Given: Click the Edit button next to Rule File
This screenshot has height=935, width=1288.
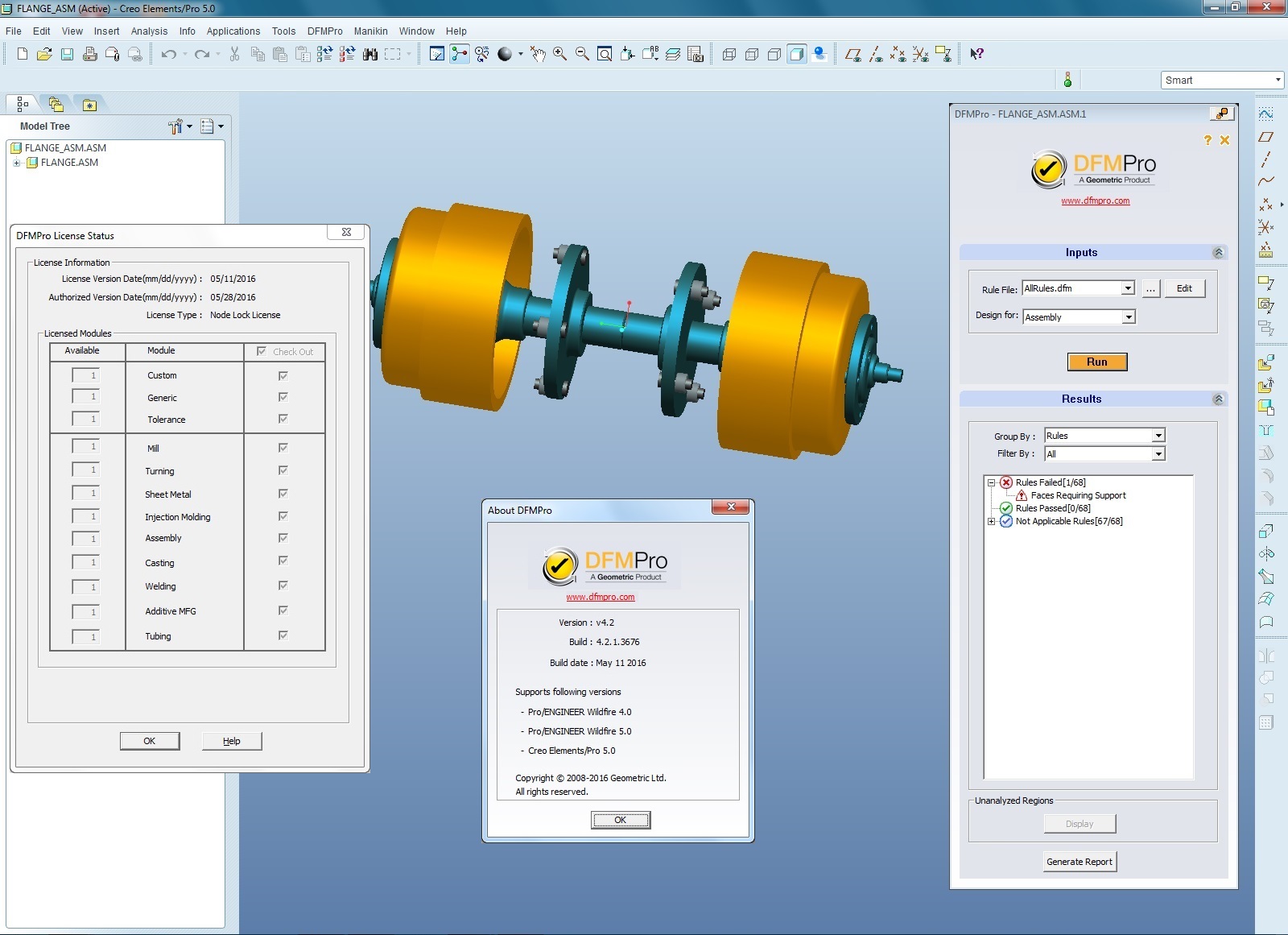Looking at the screenshot, I should point(1184,288).
